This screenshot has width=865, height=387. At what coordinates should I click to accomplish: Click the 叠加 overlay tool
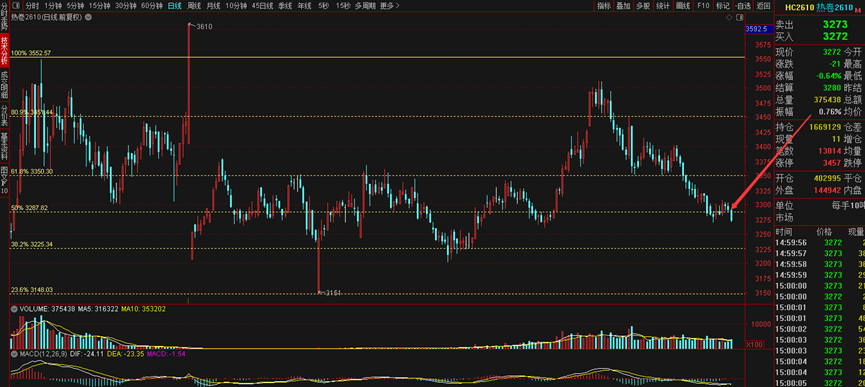coord(623,6)
